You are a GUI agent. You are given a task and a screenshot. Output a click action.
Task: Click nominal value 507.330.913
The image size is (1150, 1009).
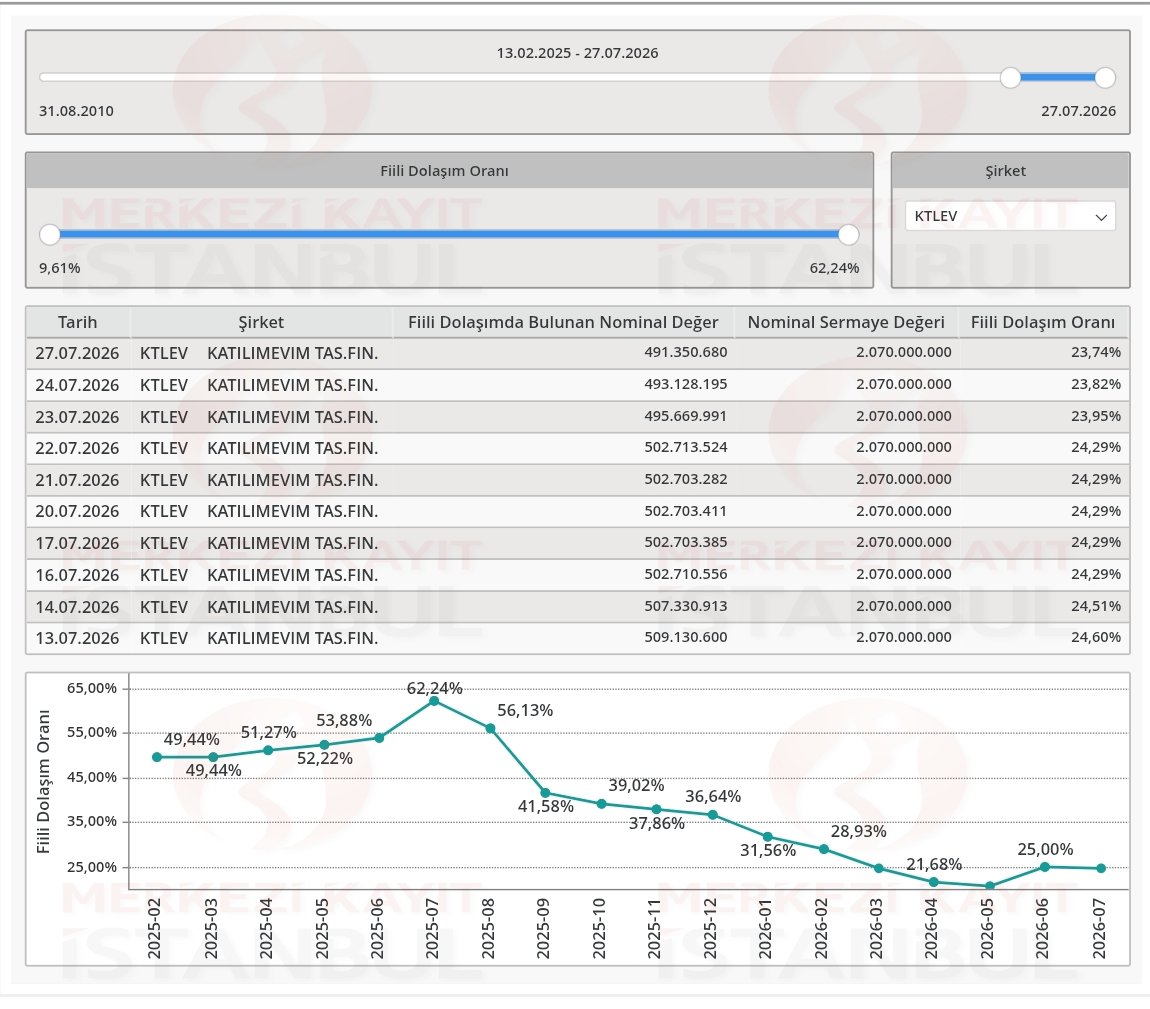pos(686,606)
